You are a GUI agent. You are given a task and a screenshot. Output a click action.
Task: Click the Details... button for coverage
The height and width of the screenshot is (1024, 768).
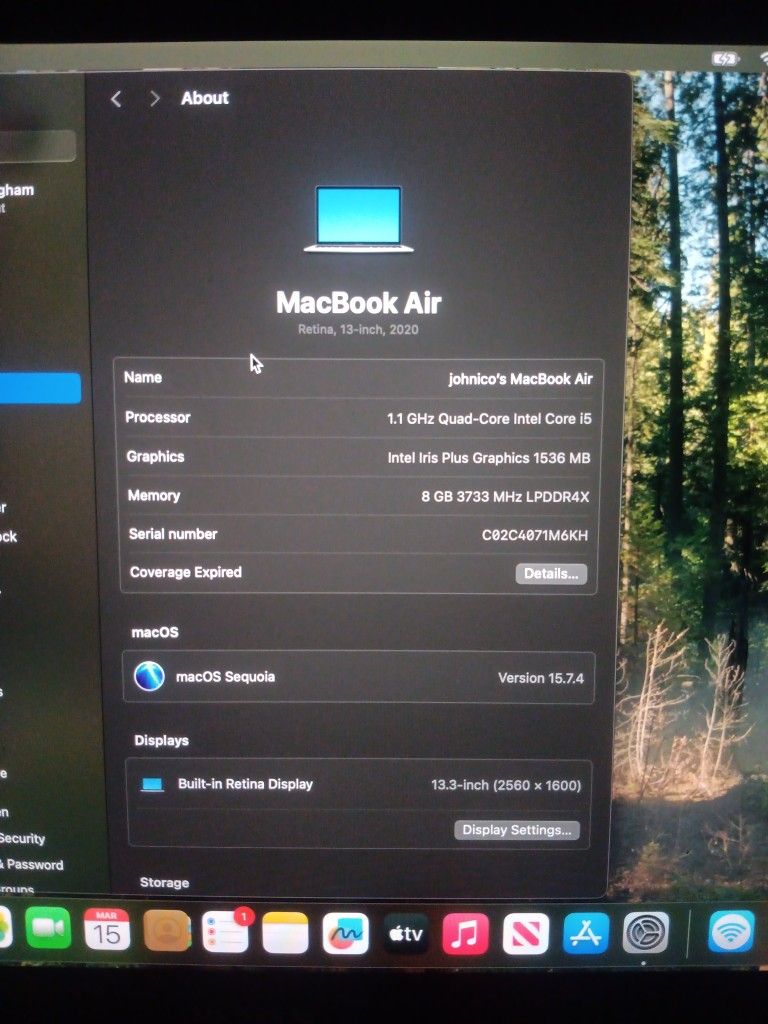(551, 574)
